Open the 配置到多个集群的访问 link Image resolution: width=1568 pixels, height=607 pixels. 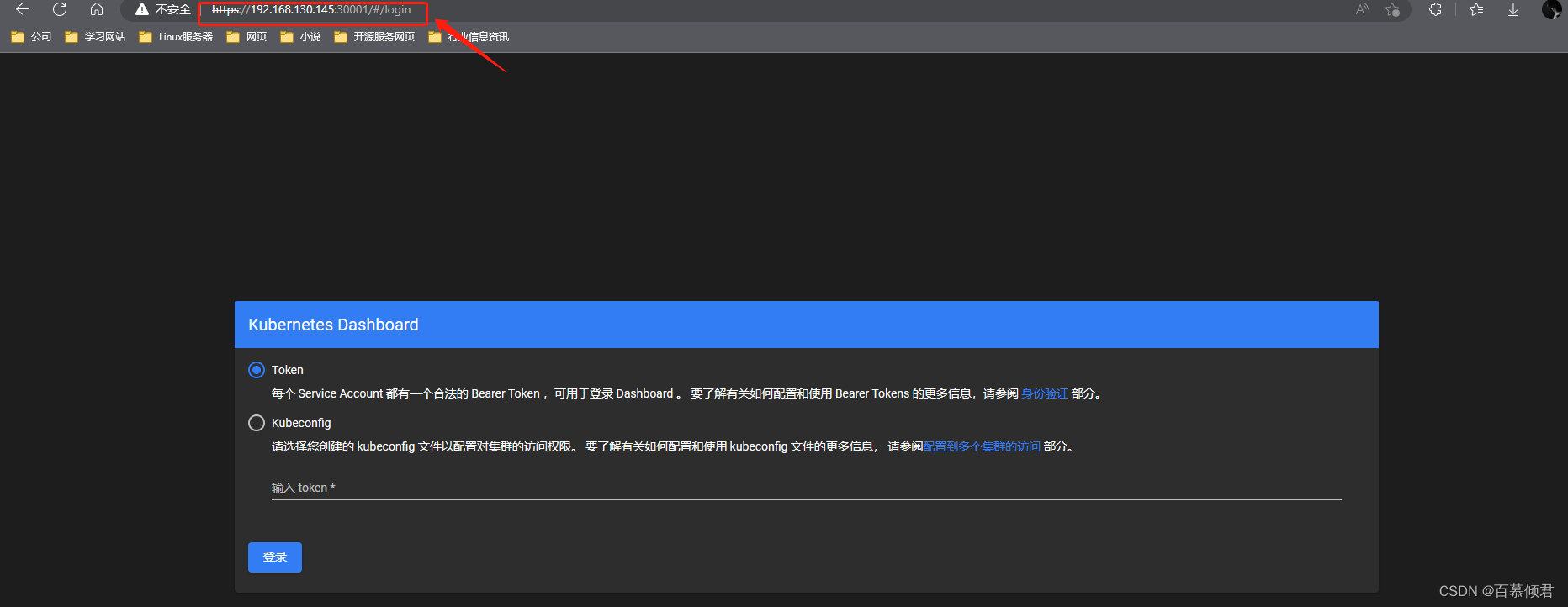pyautogui.click(x=982, y=446)
